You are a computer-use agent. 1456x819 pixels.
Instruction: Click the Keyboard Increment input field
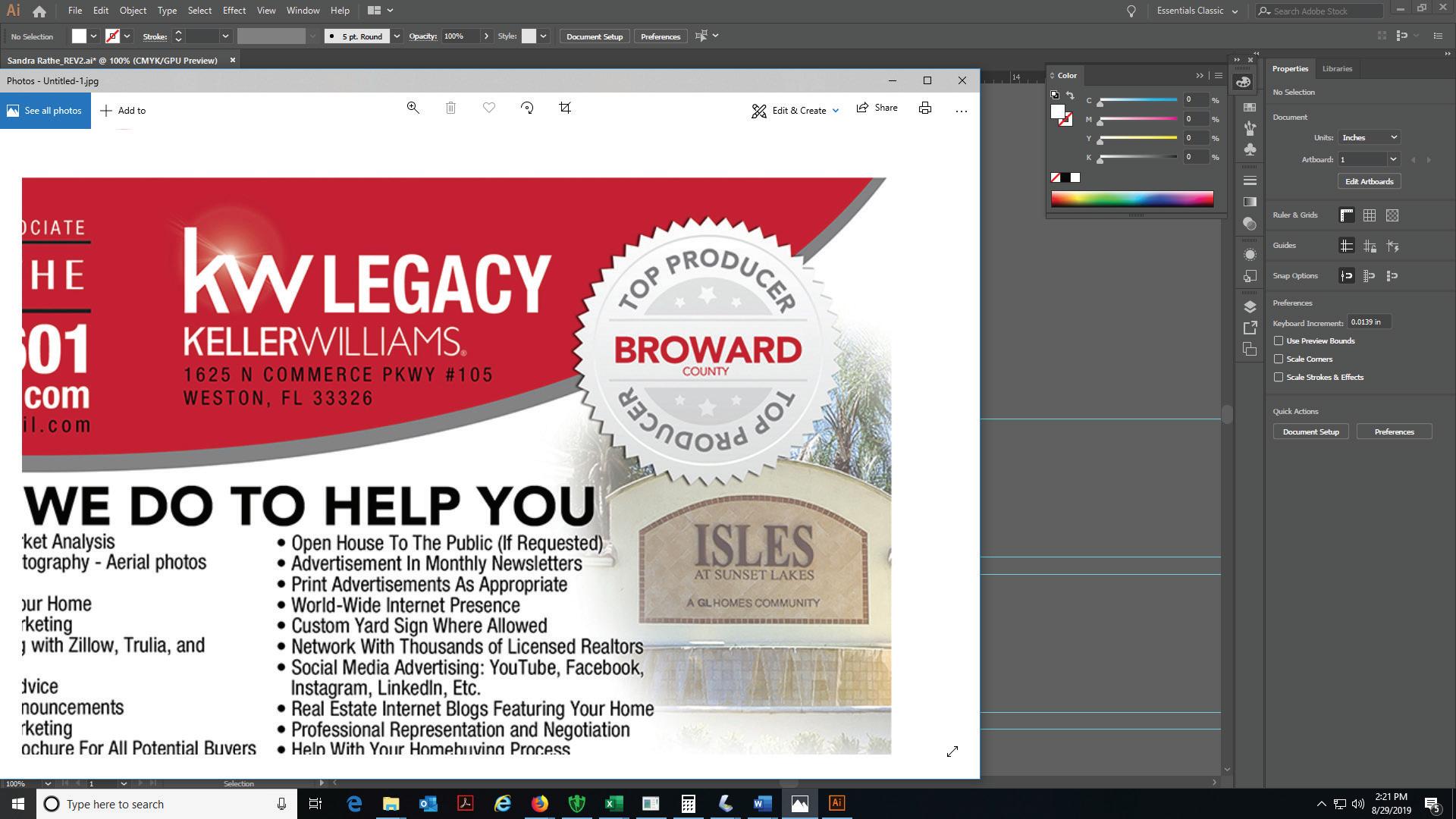click(1369, 322)
